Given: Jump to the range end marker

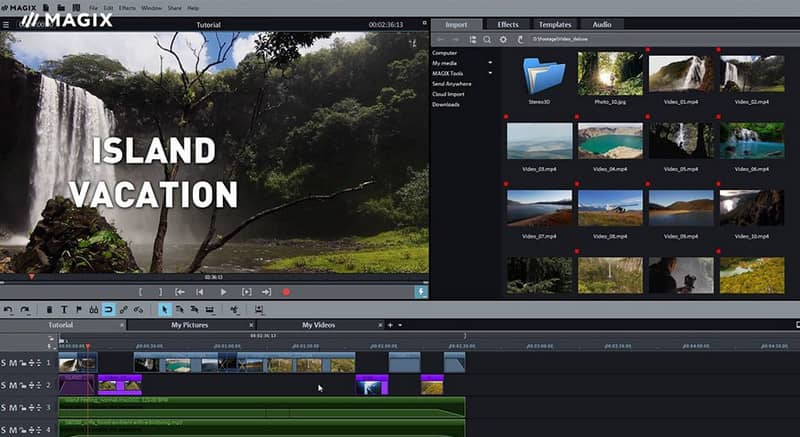Looking at the screenshot, I should tap(266, 292).
